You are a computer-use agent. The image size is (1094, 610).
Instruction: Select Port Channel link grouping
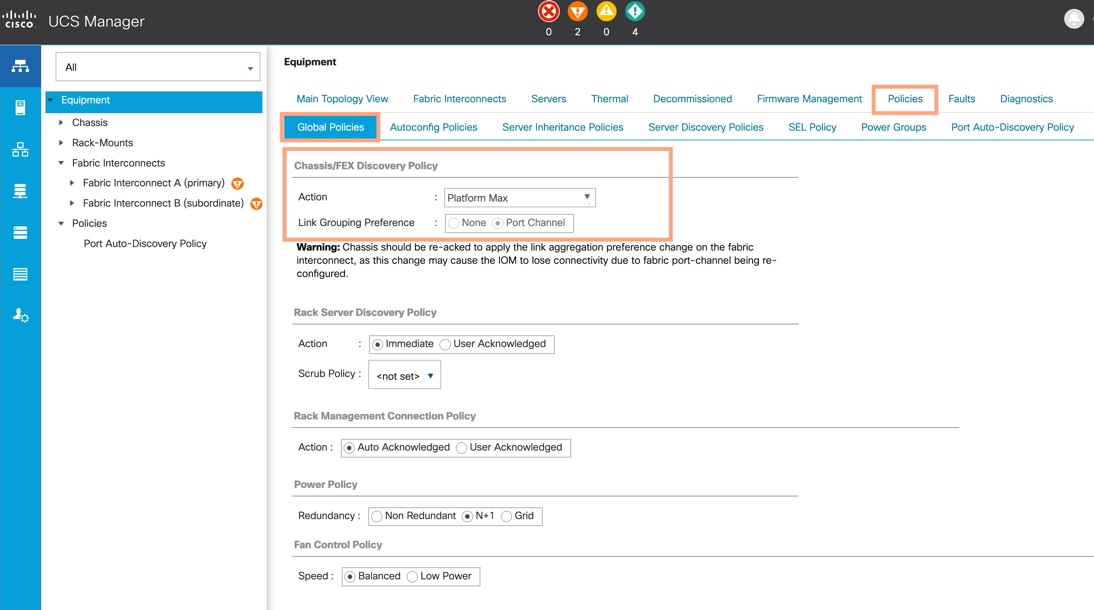(497, 223)
